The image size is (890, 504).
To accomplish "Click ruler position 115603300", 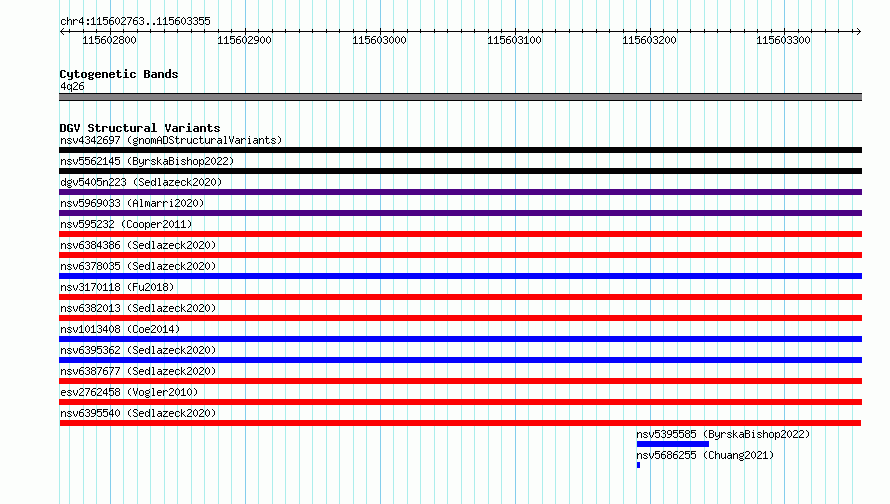I will coord(783,40).
